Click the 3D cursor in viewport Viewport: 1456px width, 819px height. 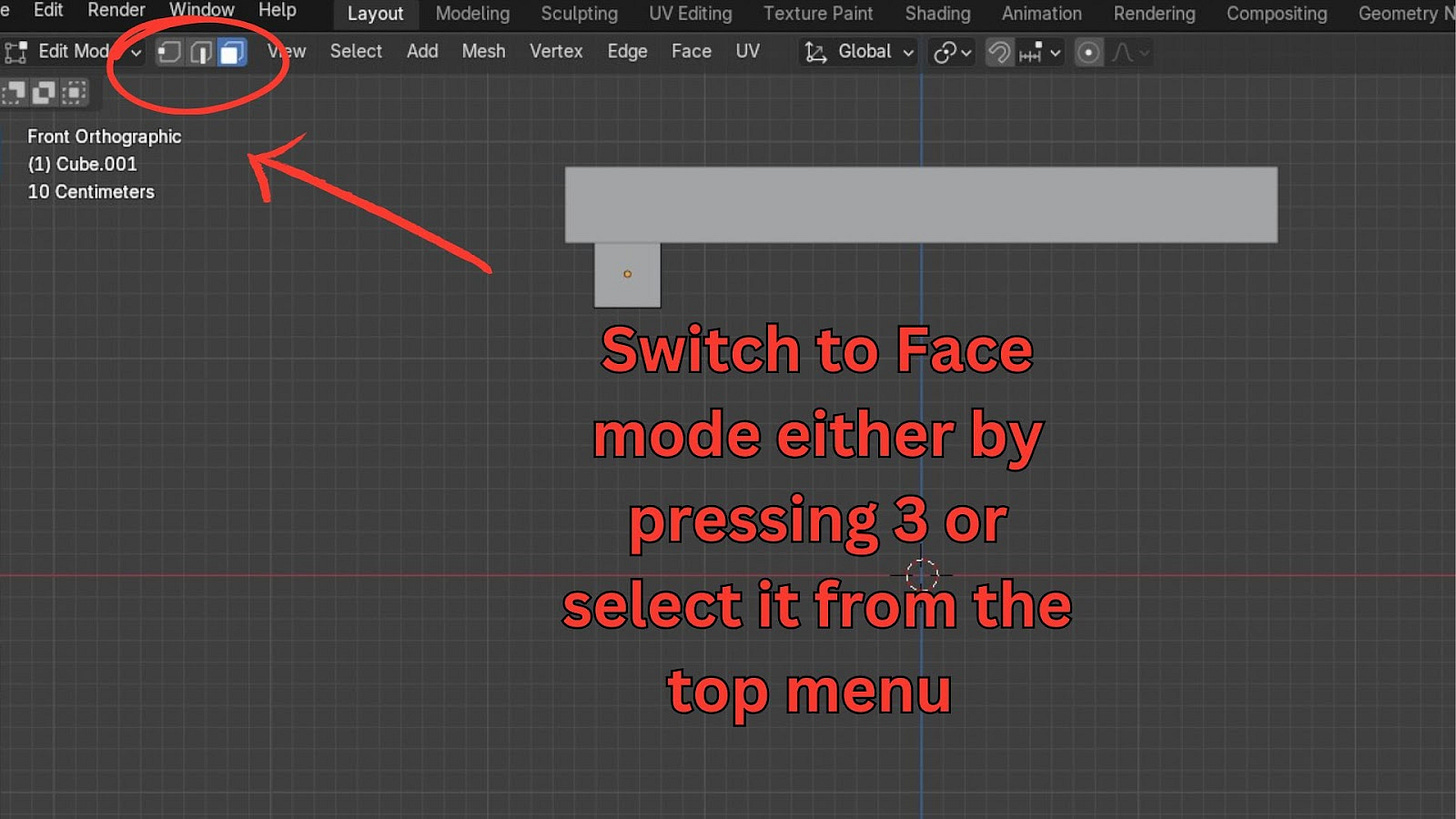pyautogui.click(x=921, y=575)
